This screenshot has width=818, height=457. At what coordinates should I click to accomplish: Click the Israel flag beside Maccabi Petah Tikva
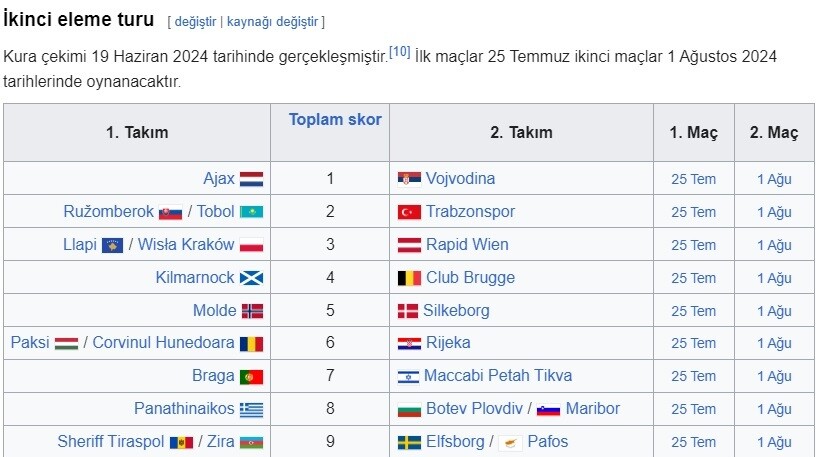click(x=408, y=377)
